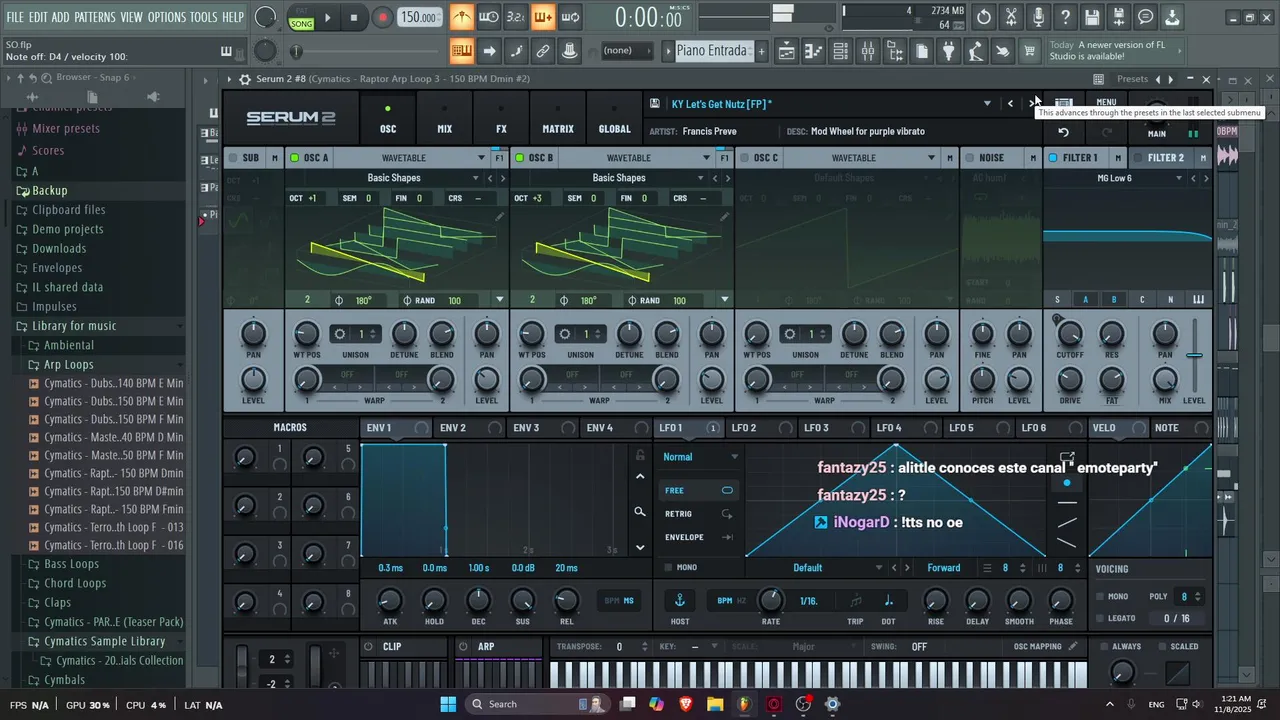Switch to Serum MIX tab
The width and height of the screenshot is (1280, 720).
[x=445, y=119]
